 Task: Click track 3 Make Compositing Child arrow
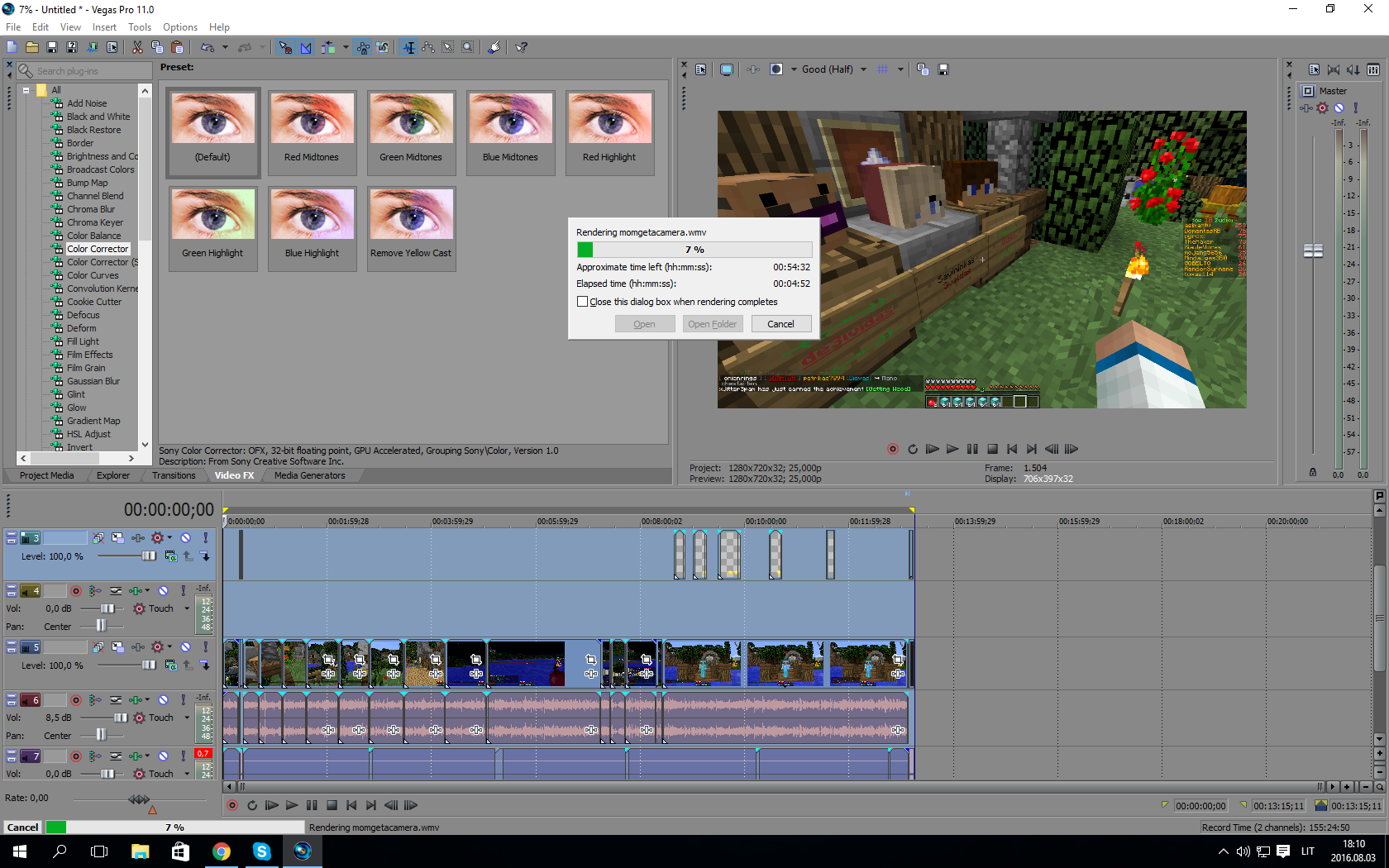point(205,556)
